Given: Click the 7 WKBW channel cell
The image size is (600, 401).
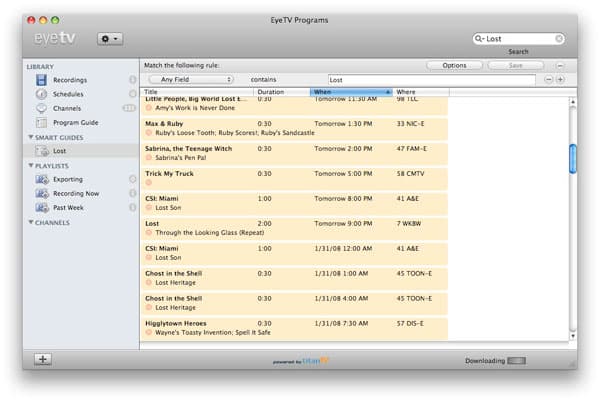Looking at the screenshot, I should pos(409,223).
